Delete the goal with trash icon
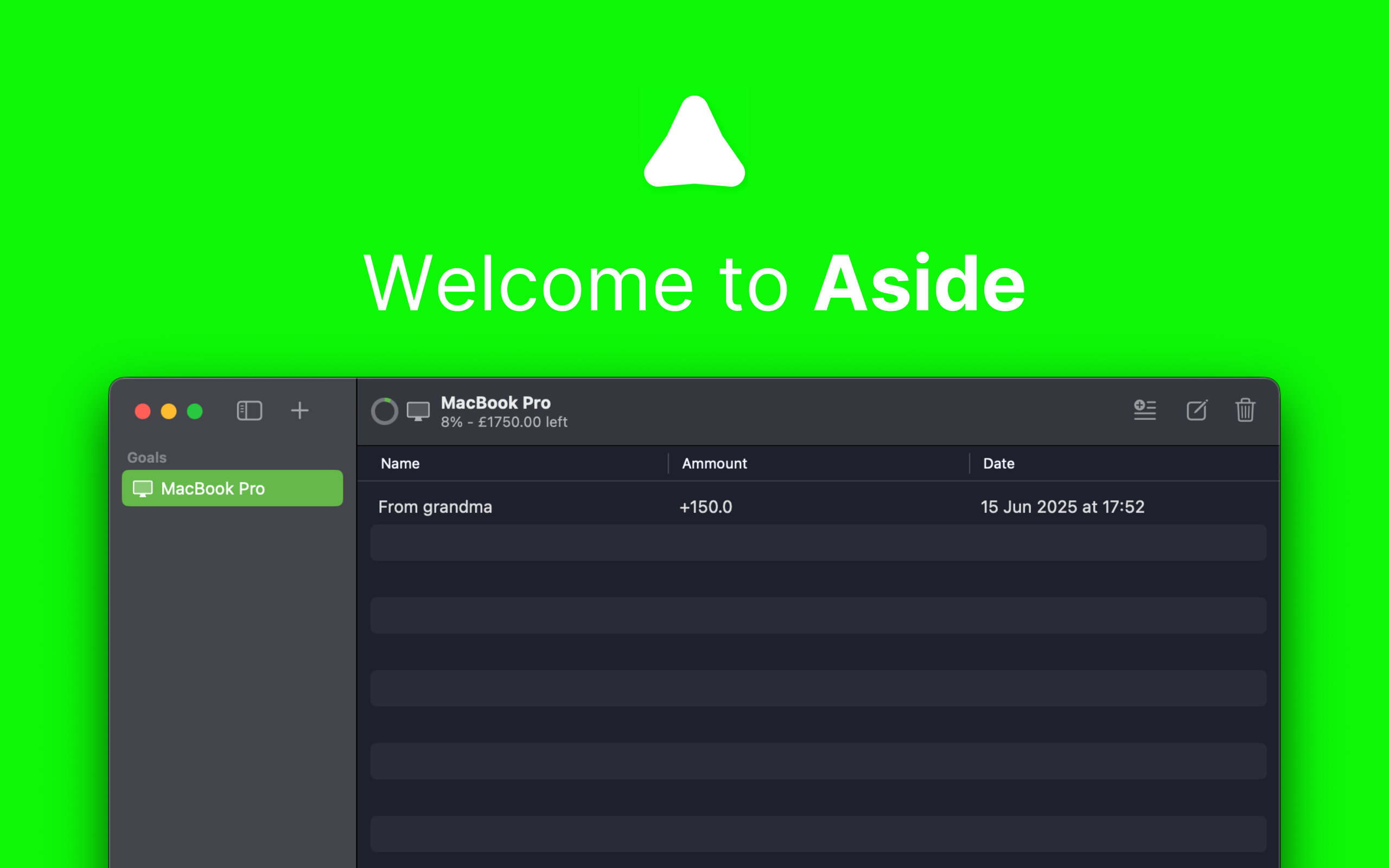 pyautogui.click(x=1245, y=410)
